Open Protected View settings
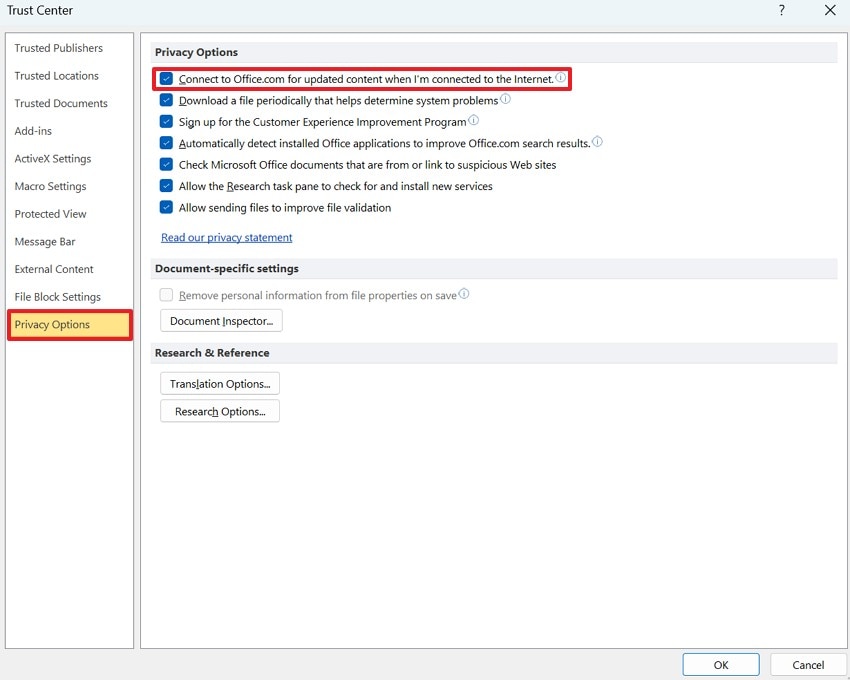The image size is (850, 680). pos(50,214)
